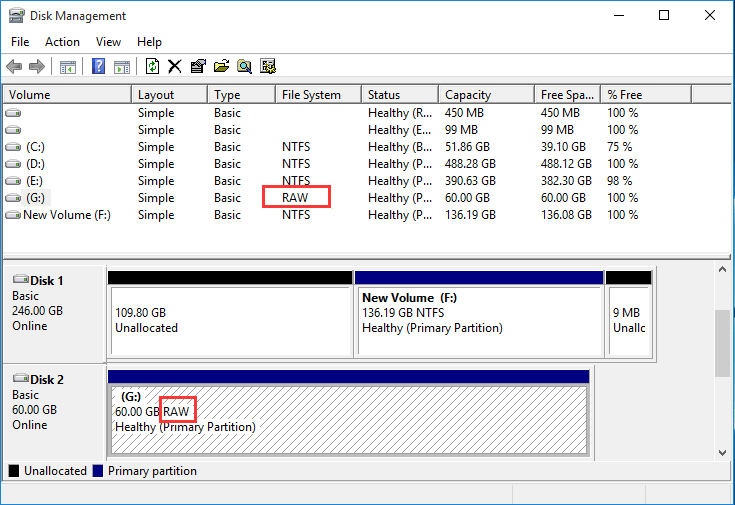
Task: Click the down arrow of the vertical scrollbar
Action: (724, 453)
